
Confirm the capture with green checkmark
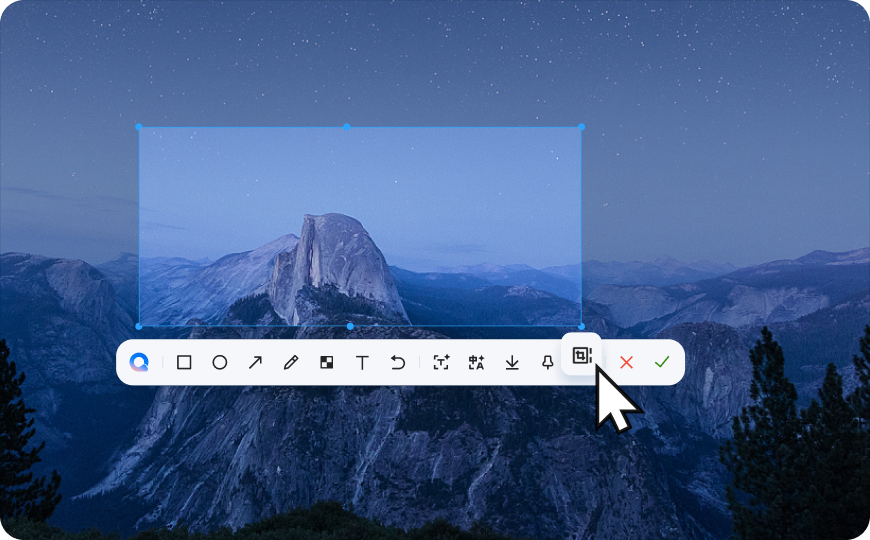pos(662,362)
